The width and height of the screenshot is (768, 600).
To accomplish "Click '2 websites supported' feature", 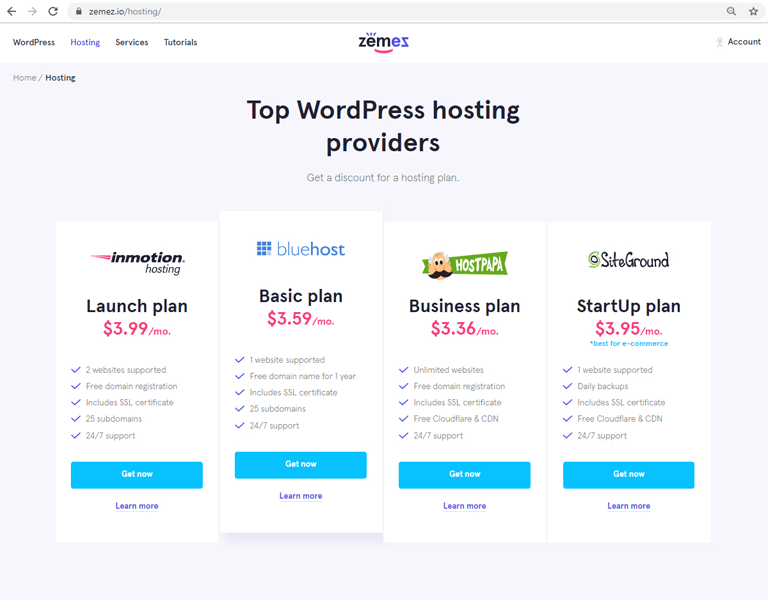I will 126,370.
